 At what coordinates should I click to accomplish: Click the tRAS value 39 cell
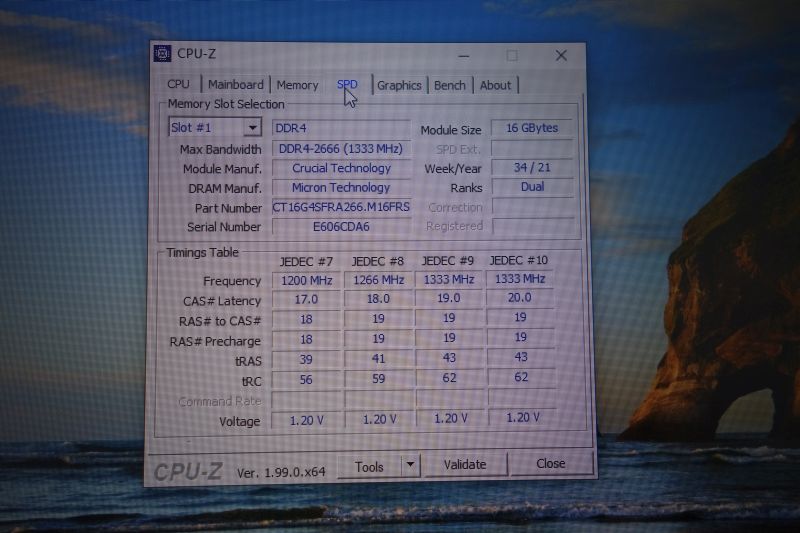coord(306,360)
